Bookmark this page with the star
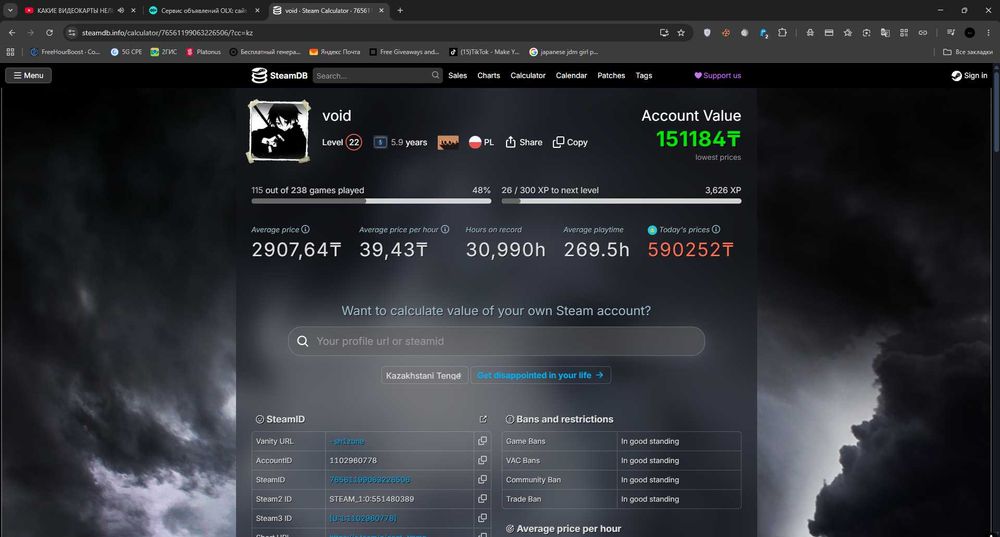1000x537 pixels. [681, 33]
